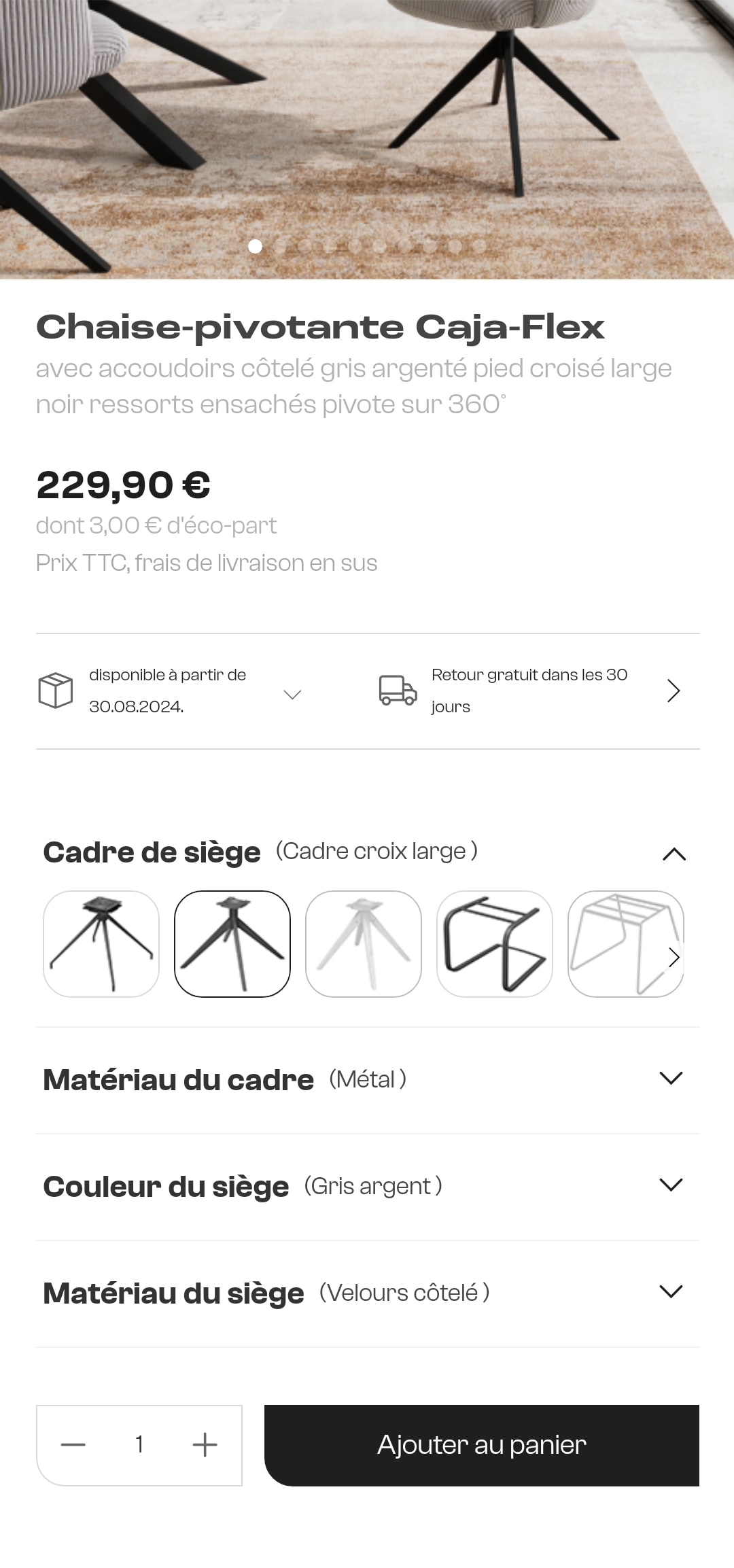Choose the white cross frame option
The height and width of the screenshot is (1568, 734).
point(364,944)
